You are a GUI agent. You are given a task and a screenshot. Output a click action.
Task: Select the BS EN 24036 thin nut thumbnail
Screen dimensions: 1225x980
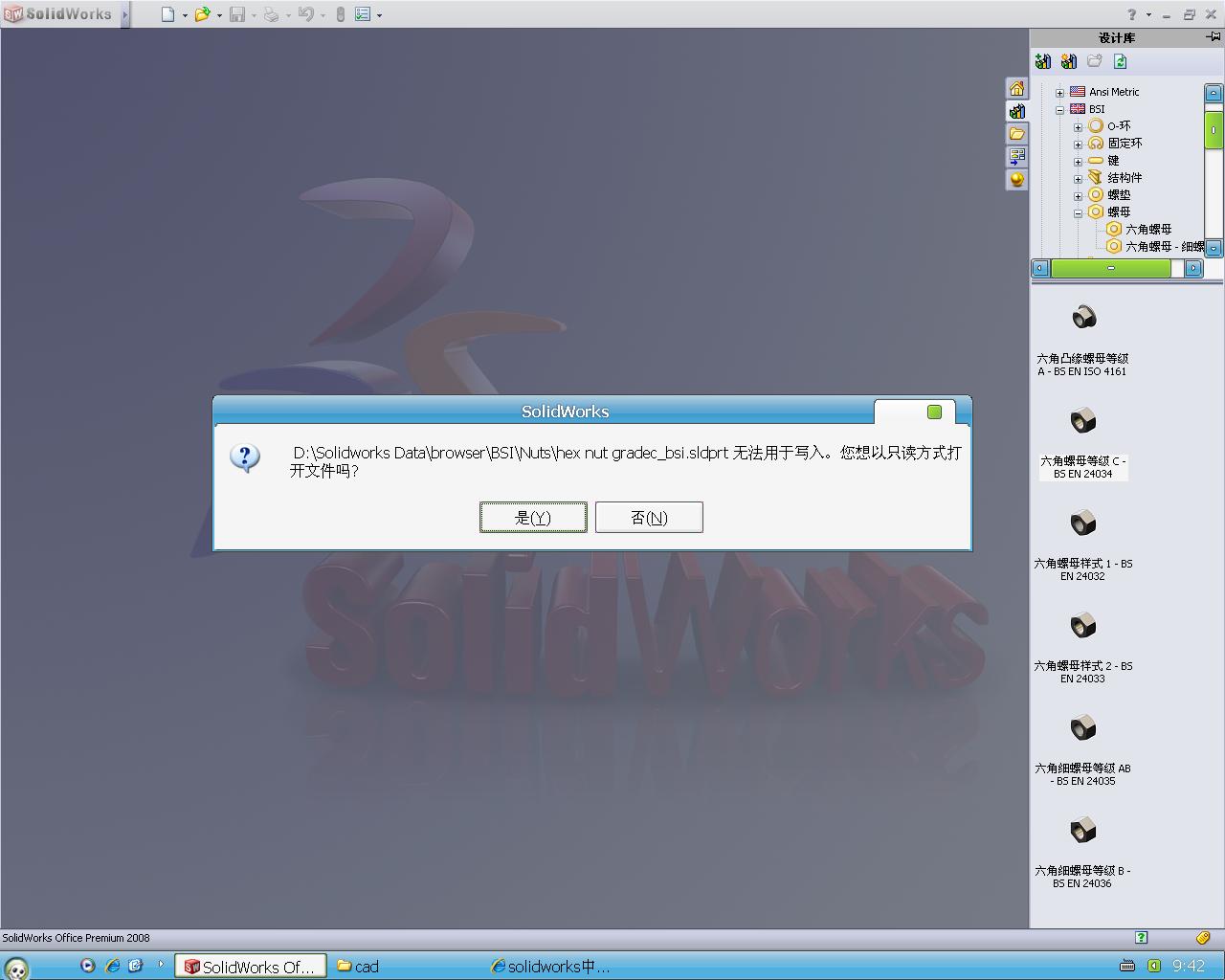[1083, 829]
